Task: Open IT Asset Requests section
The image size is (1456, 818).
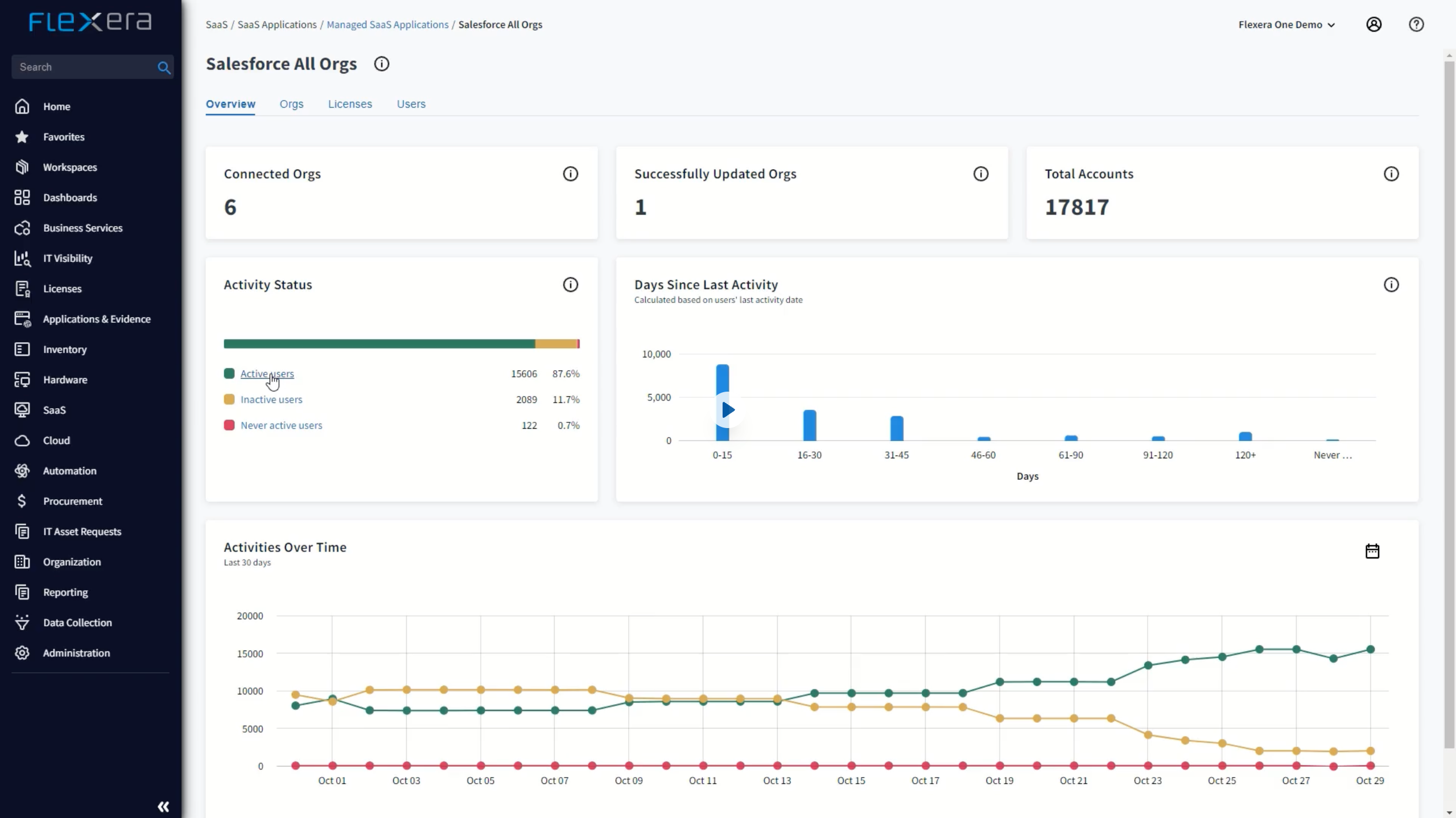Action: tap(82, 532)
